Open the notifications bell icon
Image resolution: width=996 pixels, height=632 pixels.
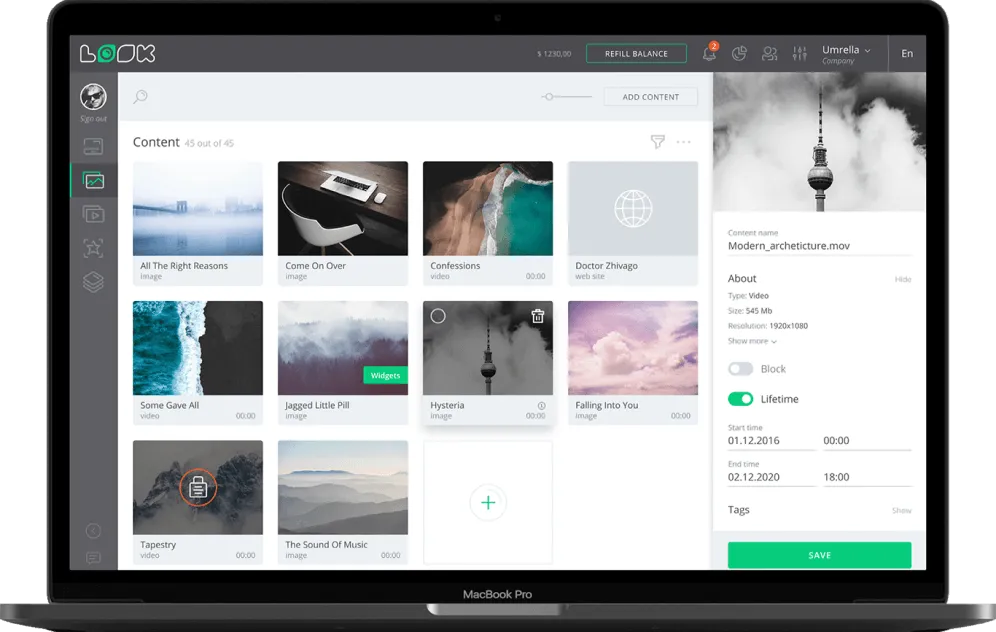710,53
